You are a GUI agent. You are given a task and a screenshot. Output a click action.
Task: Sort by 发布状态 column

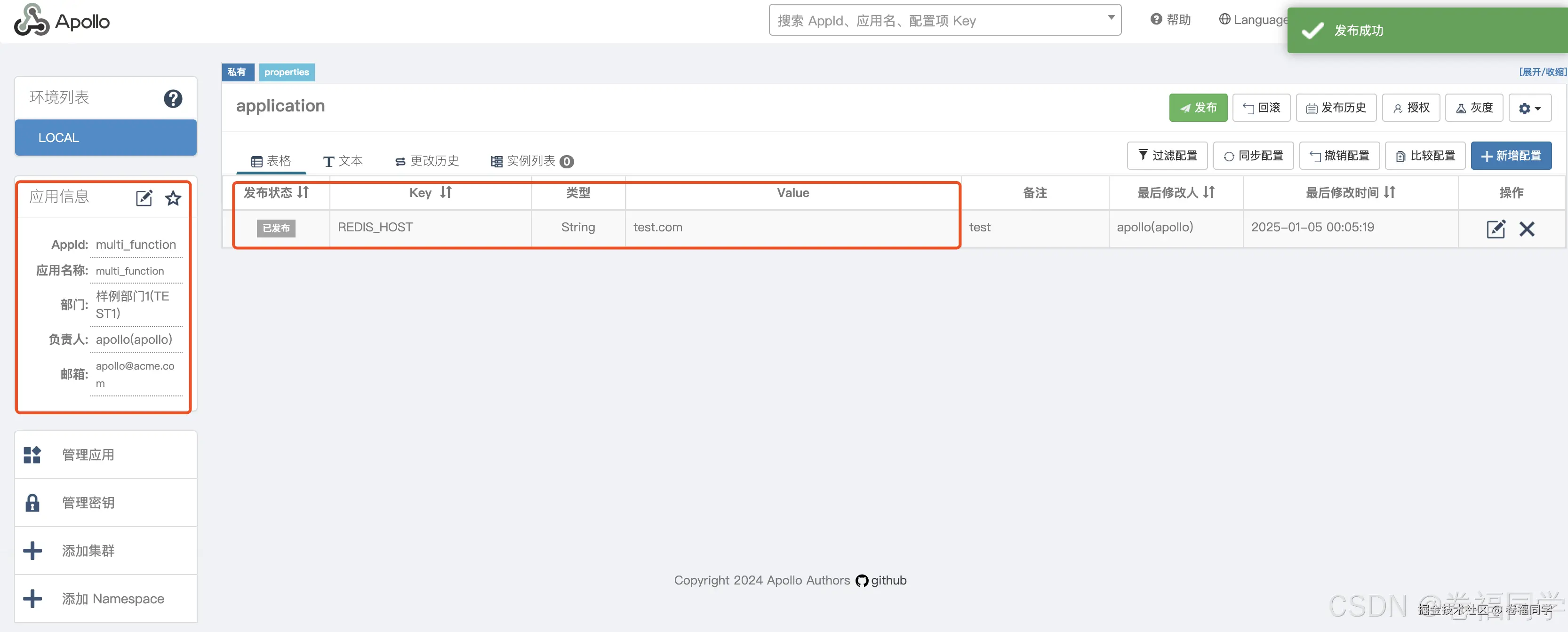(303, 192)
